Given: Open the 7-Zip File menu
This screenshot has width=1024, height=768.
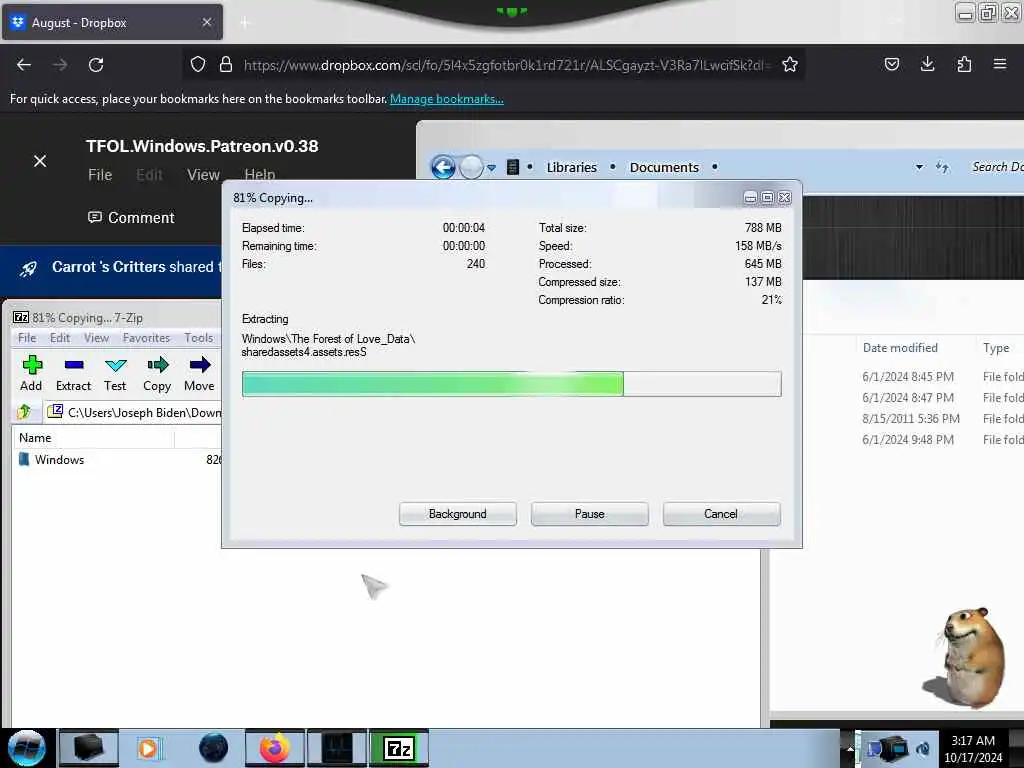Looking at the screenshot, I should coord(27,338).
